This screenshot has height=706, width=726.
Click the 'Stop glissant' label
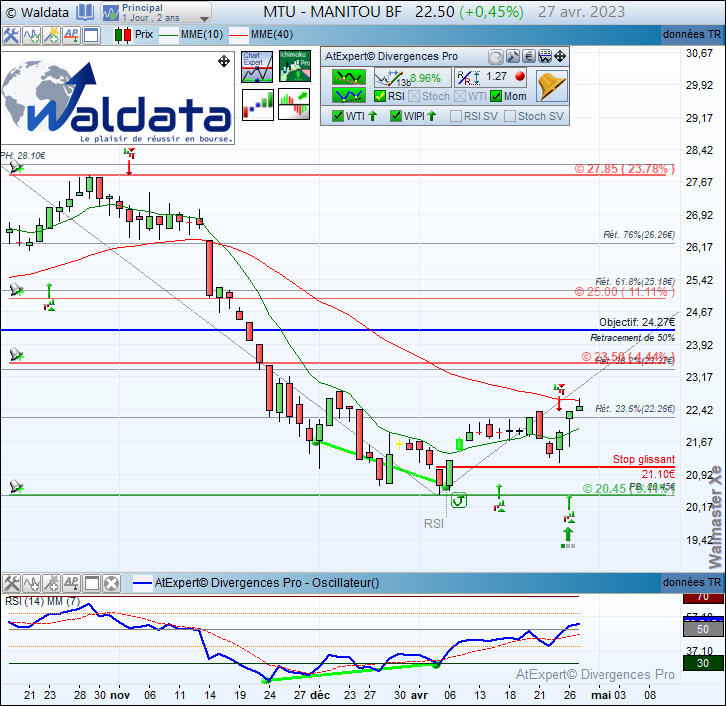coord(644,459)
